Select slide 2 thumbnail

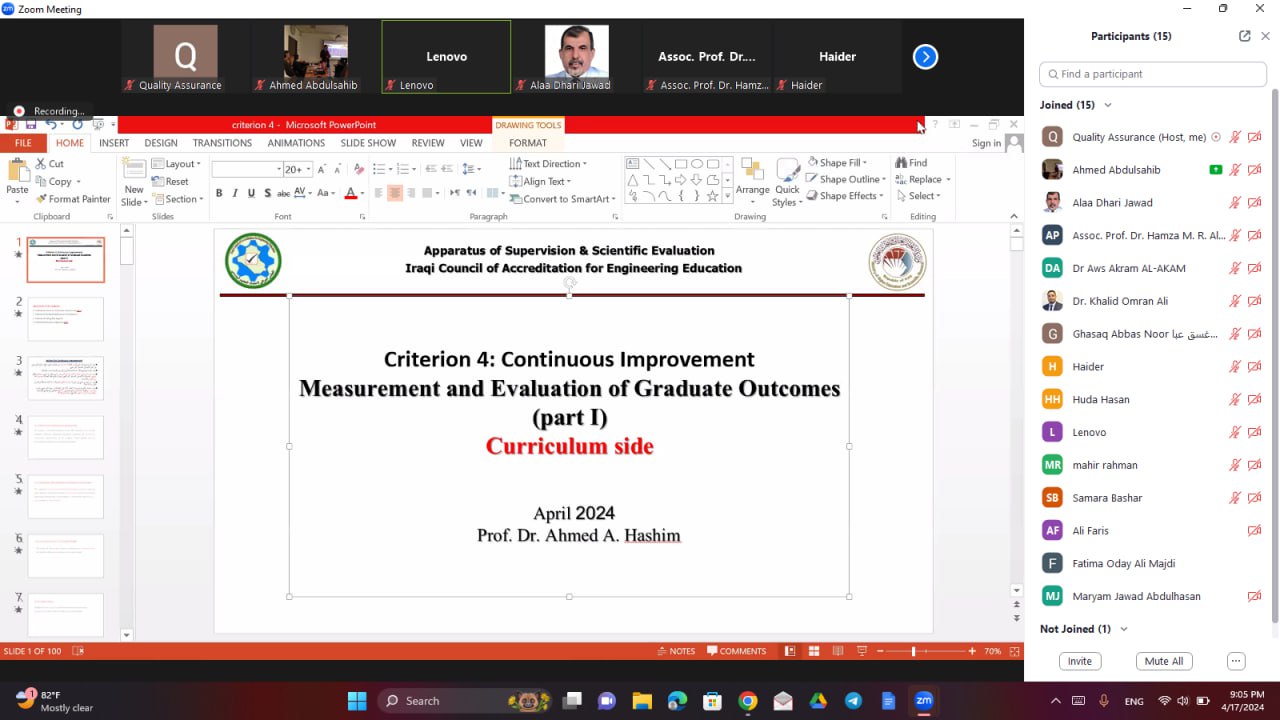(x=65, y=319)
